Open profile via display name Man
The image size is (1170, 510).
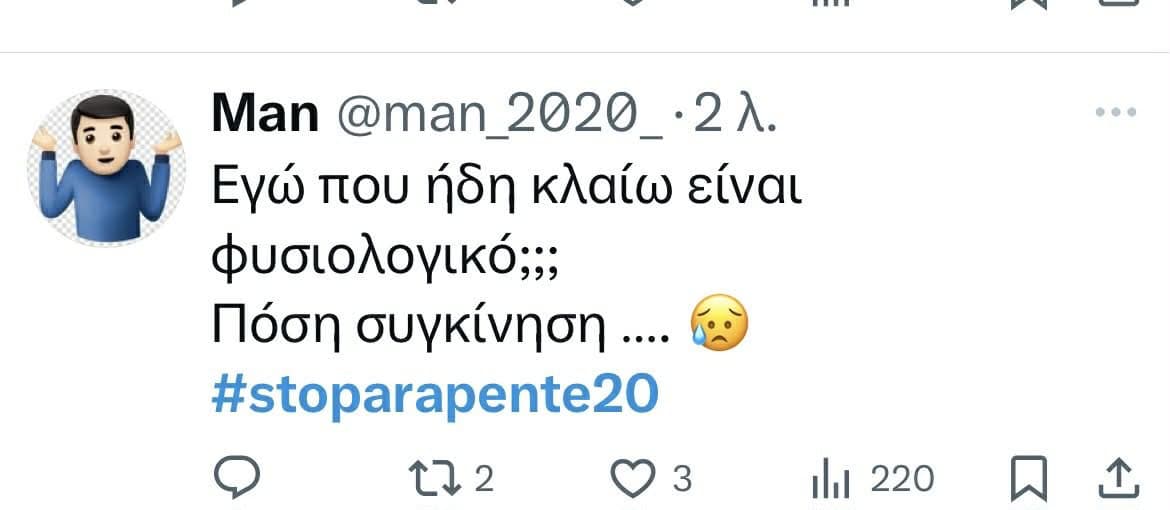[x=266, y=114]
